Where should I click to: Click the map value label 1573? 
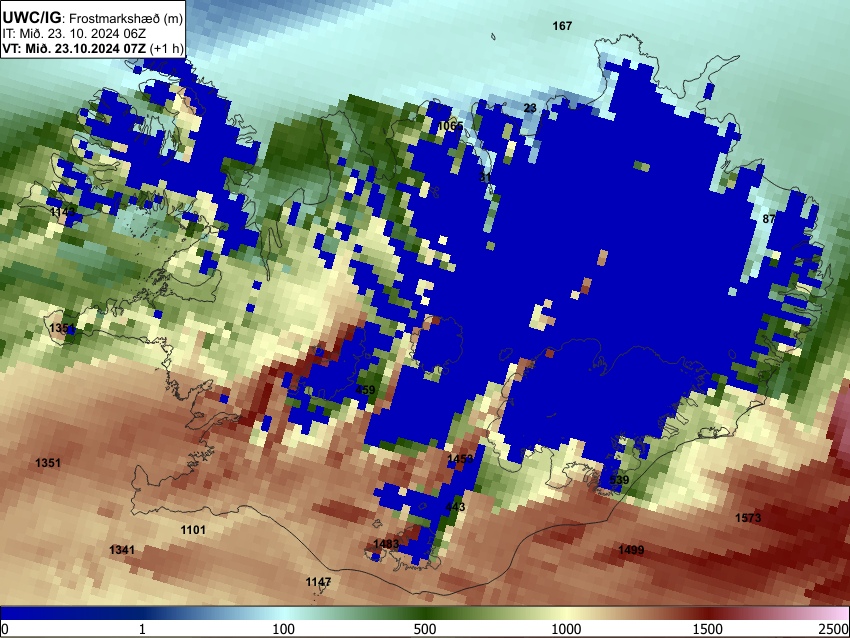[x=748, y=518]
